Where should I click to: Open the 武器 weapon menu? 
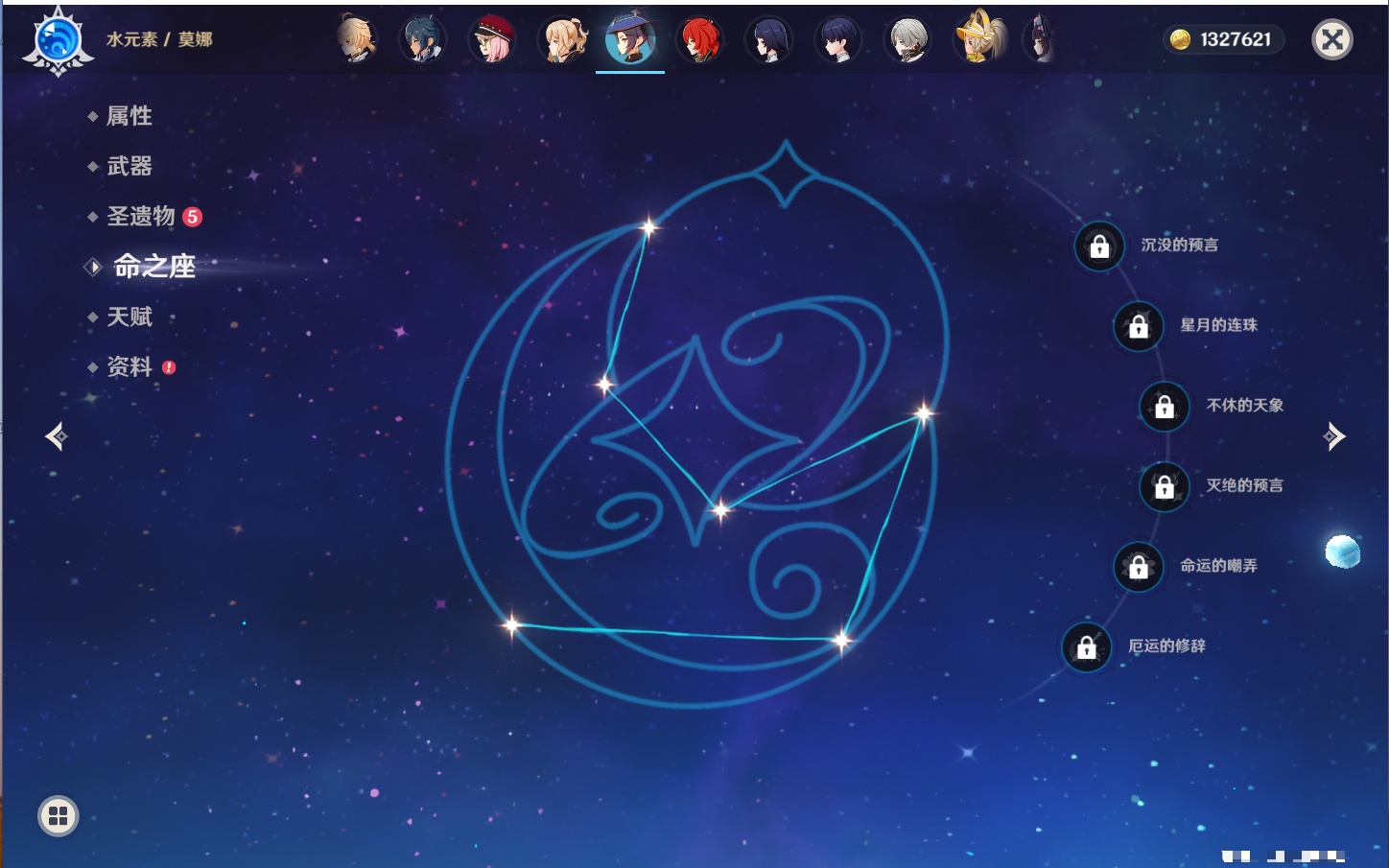coord(129,166)
